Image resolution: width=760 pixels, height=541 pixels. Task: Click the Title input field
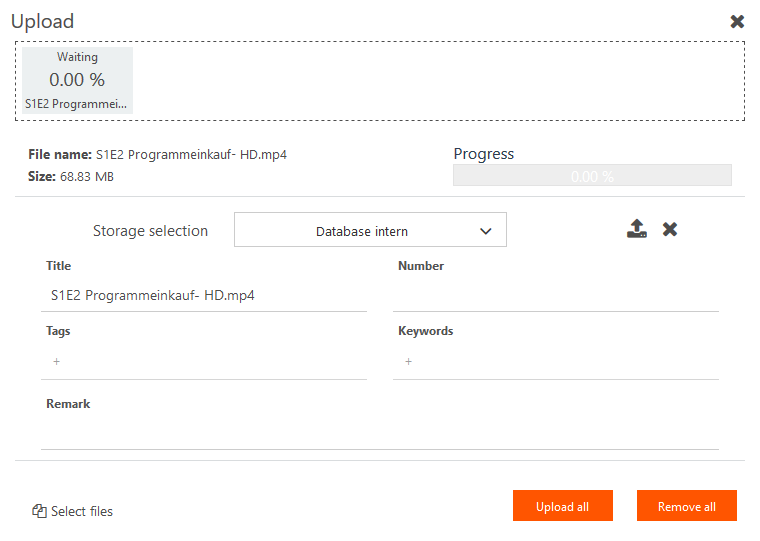(x=204, y=296)
